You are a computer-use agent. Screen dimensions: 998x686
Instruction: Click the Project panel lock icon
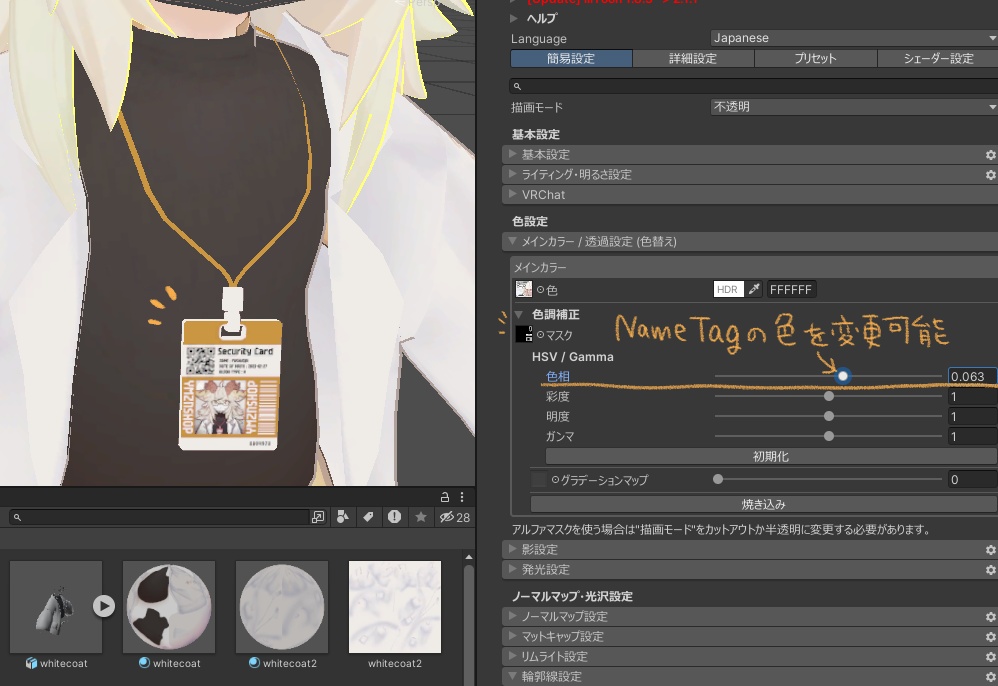445,497
